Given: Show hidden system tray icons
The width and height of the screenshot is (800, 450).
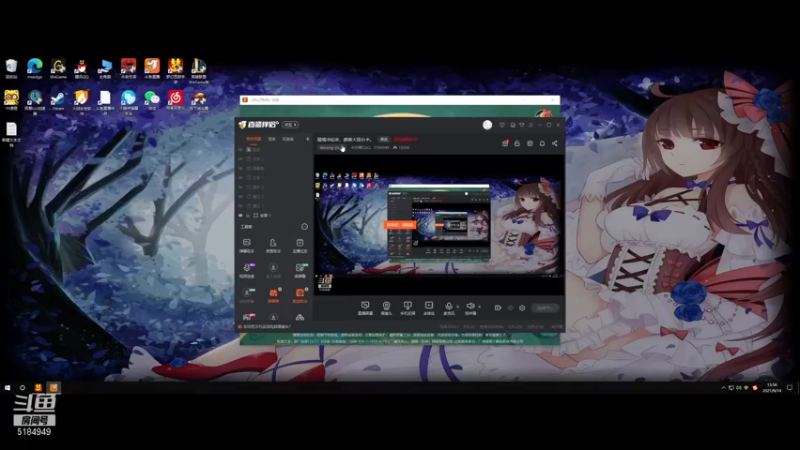Looking at the screenshot, I should 723,388.
